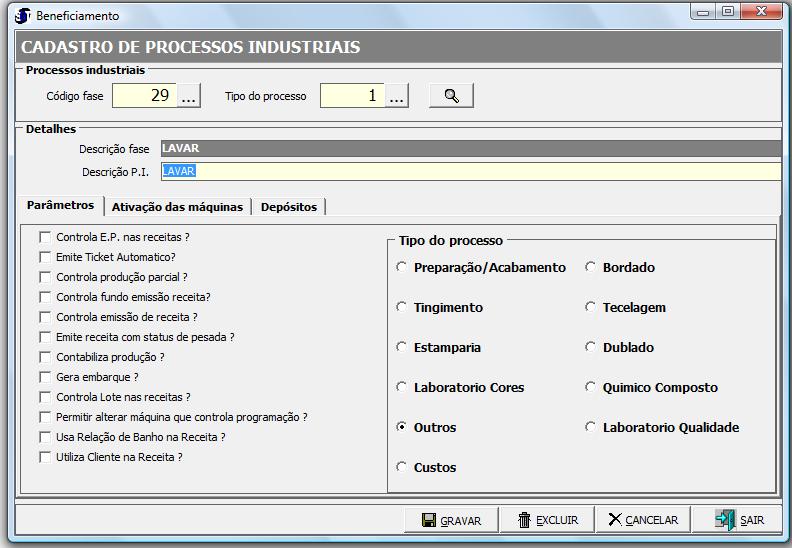
Task: Tick Utiliza Cliente na Receita checkbox
Action: point(45,457)
